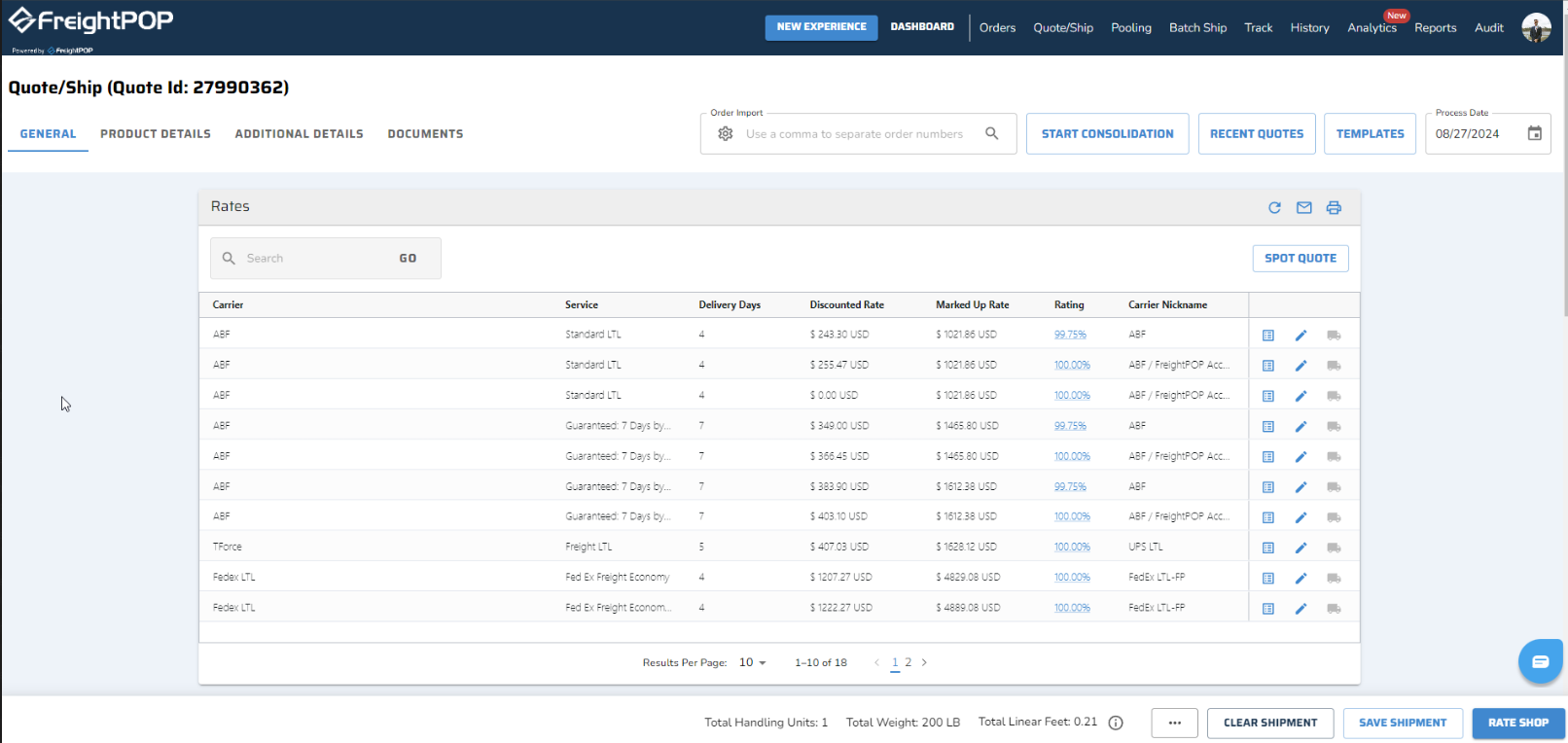Go to Reports
Viewport: 1568px width, 743px height.
[x=1436, y=27]
